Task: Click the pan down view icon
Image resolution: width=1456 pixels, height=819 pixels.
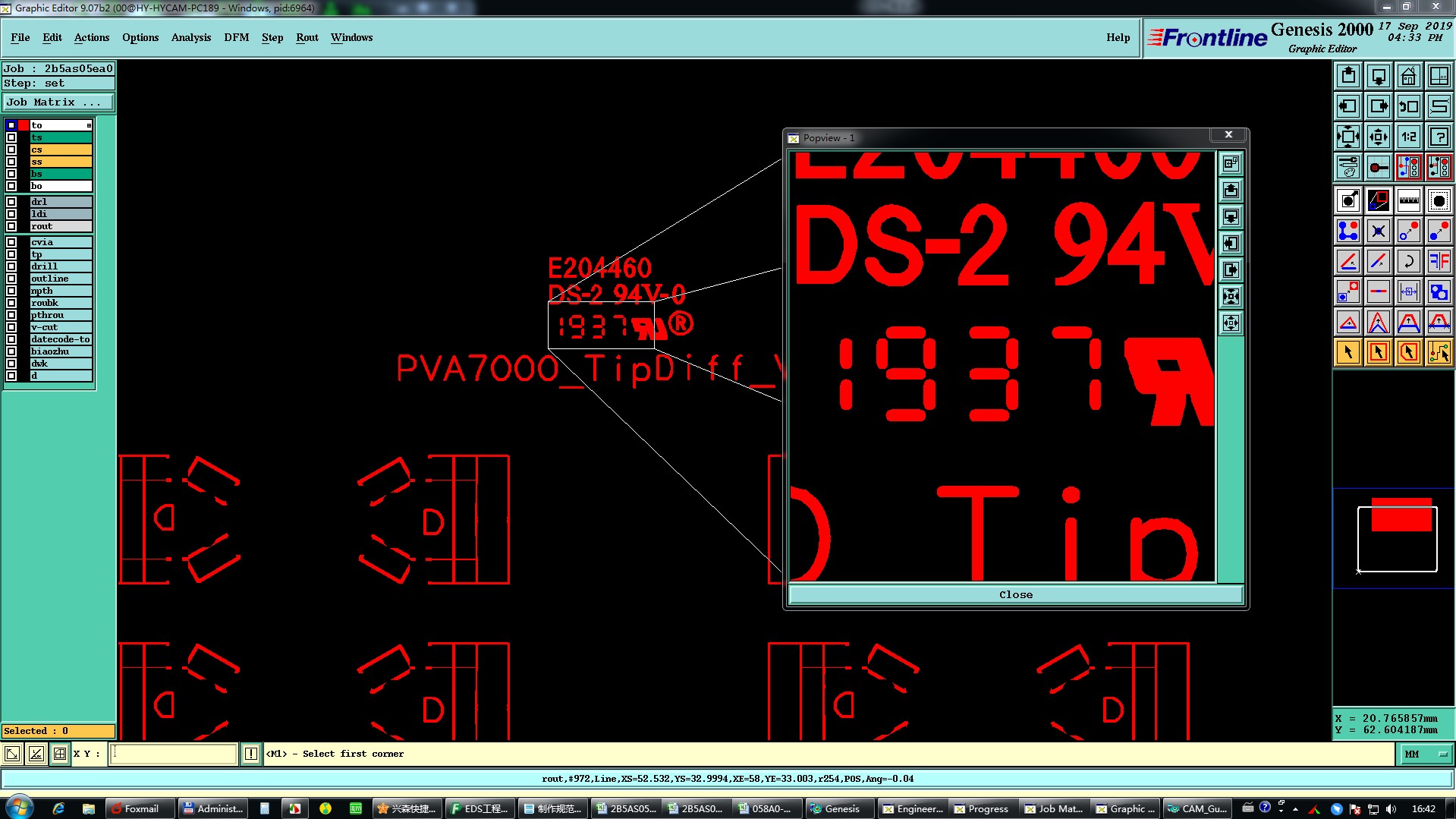Action: click(1379, 76)
